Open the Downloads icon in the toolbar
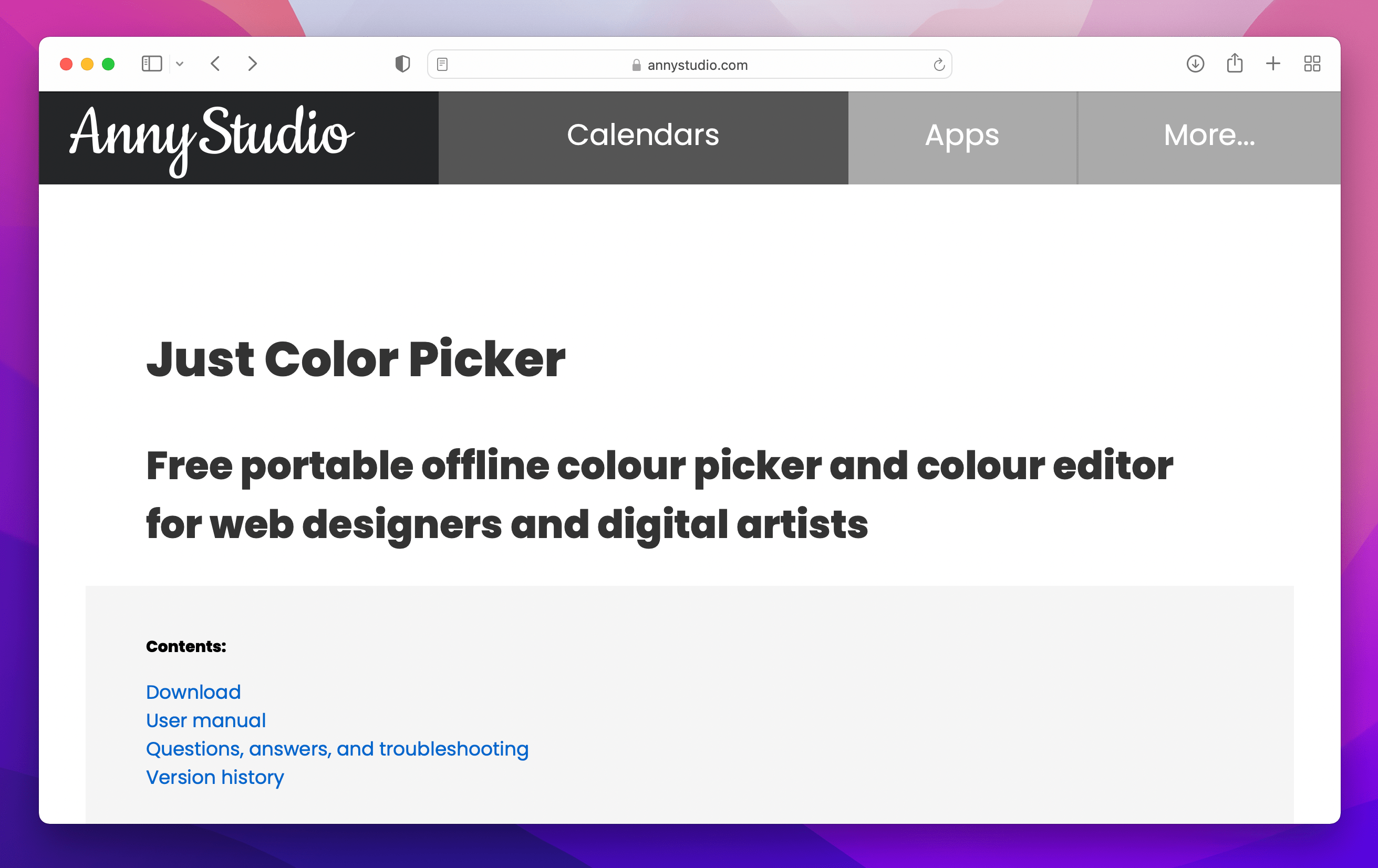The image size is (1378, 868). click(1195, 64)
